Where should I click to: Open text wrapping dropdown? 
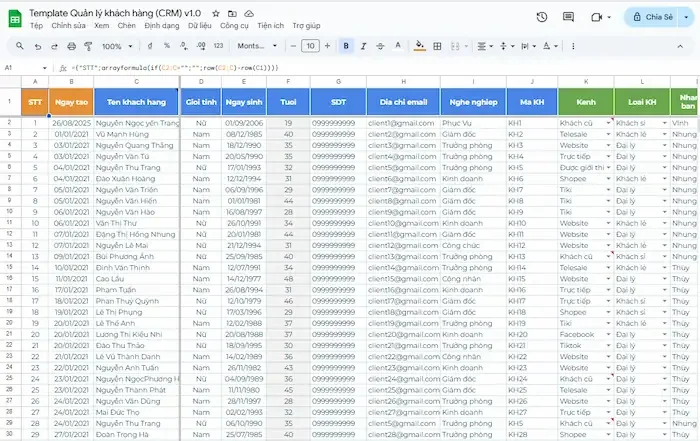[x=529, y=46]
